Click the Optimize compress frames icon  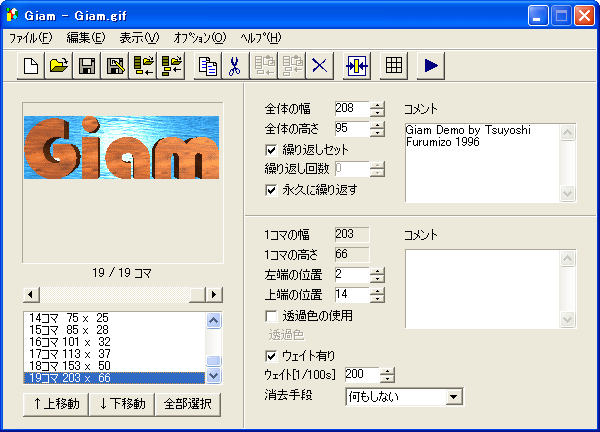pyautogui.click(x=357, y=66)
